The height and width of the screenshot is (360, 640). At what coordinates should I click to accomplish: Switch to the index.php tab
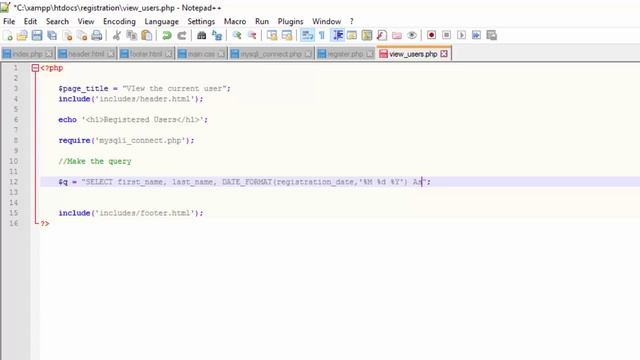(27, 54)
